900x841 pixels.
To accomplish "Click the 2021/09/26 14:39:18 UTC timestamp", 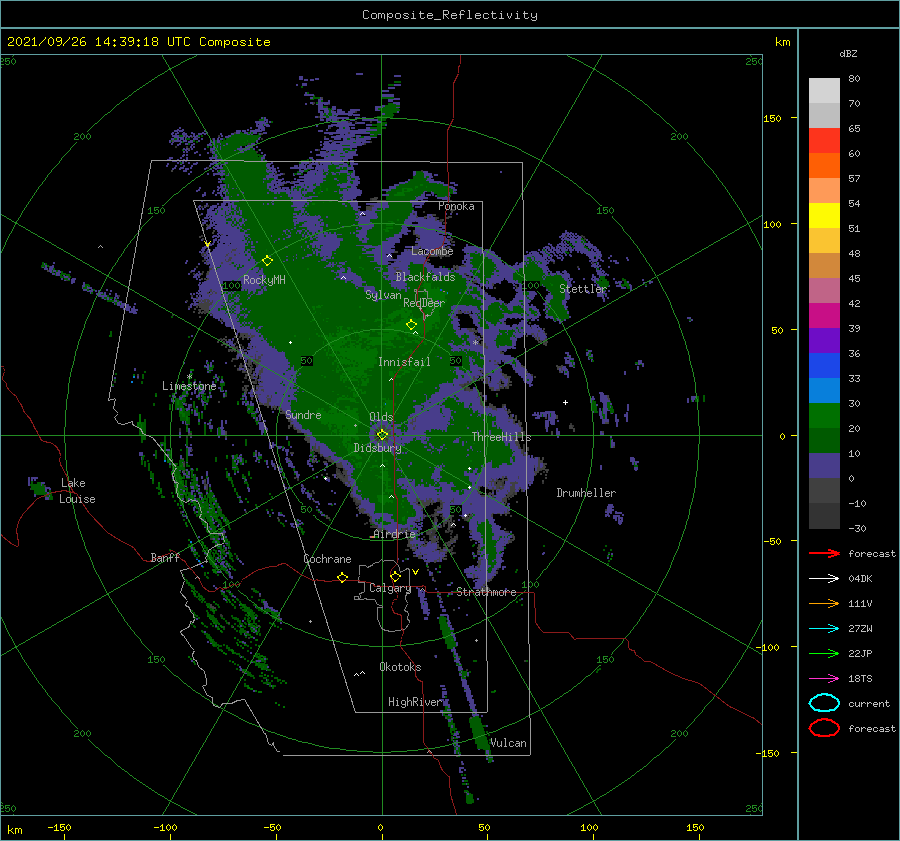I will click(x=99, y=42).
